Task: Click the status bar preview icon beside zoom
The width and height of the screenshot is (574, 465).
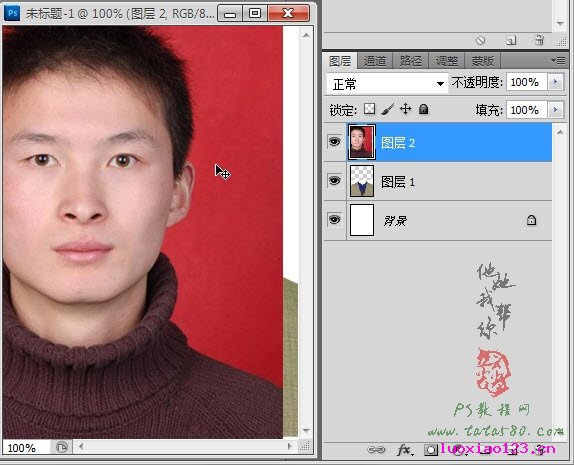Action: point(62,447)
